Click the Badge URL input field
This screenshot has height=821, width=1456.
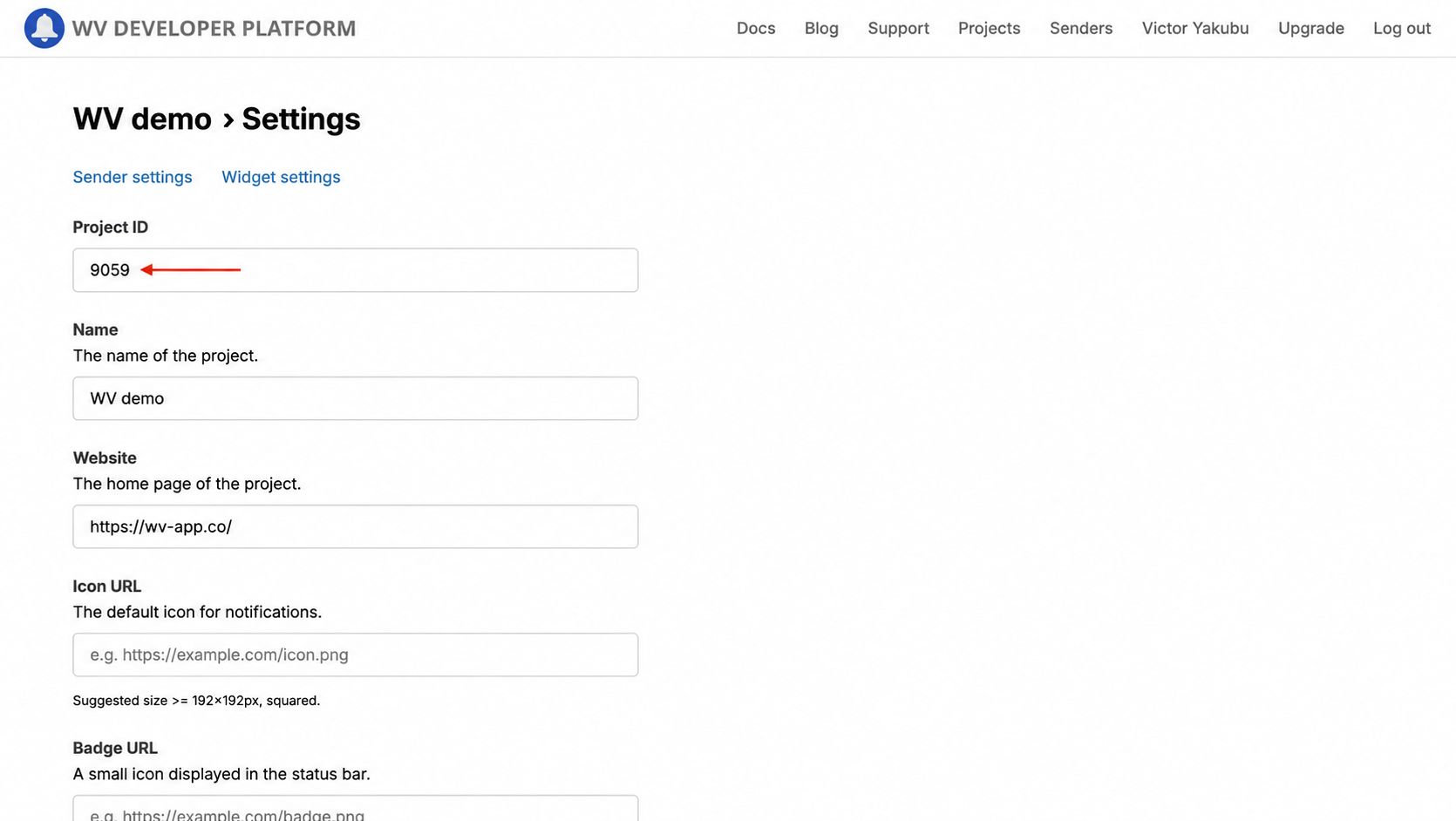click(356, 809)
